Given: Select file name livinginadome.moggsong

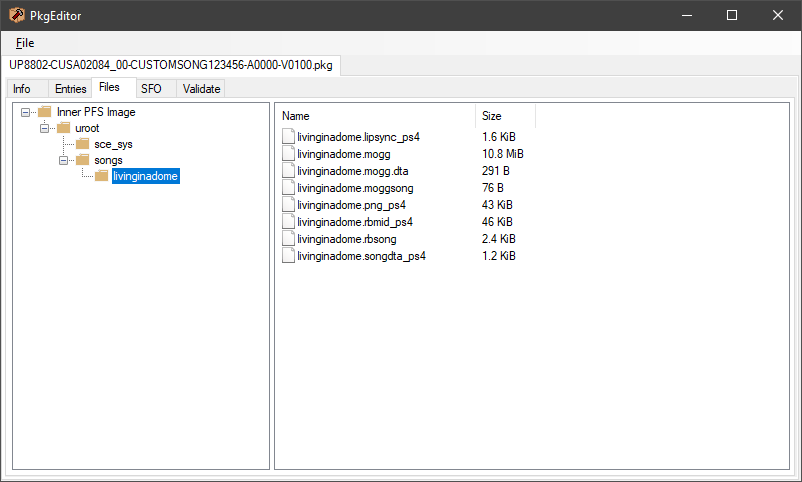Looking at the screenshot, I should pyautogui.click(x=355, y=188).
